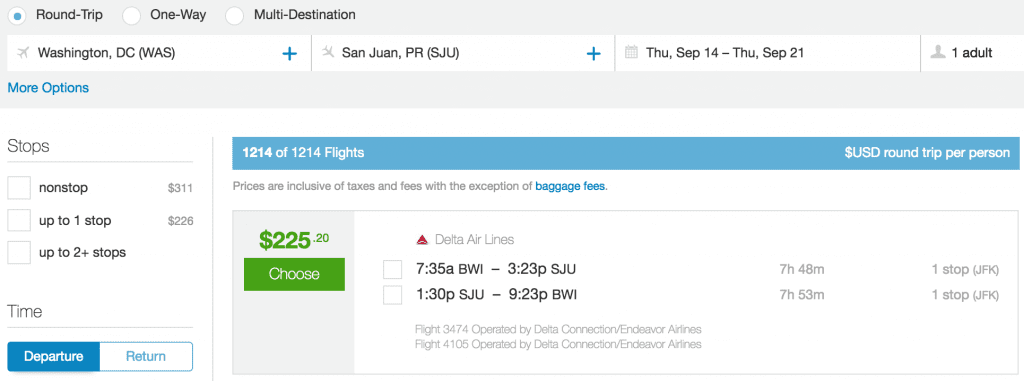Select the One-Way trip option
Viewport: 1024px width, 381px height.
131,15
